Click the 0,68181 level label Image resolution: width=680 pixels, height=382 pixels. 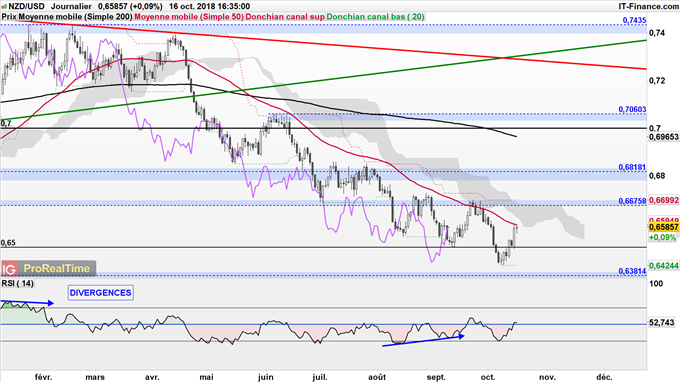click(x=632, y=167)
